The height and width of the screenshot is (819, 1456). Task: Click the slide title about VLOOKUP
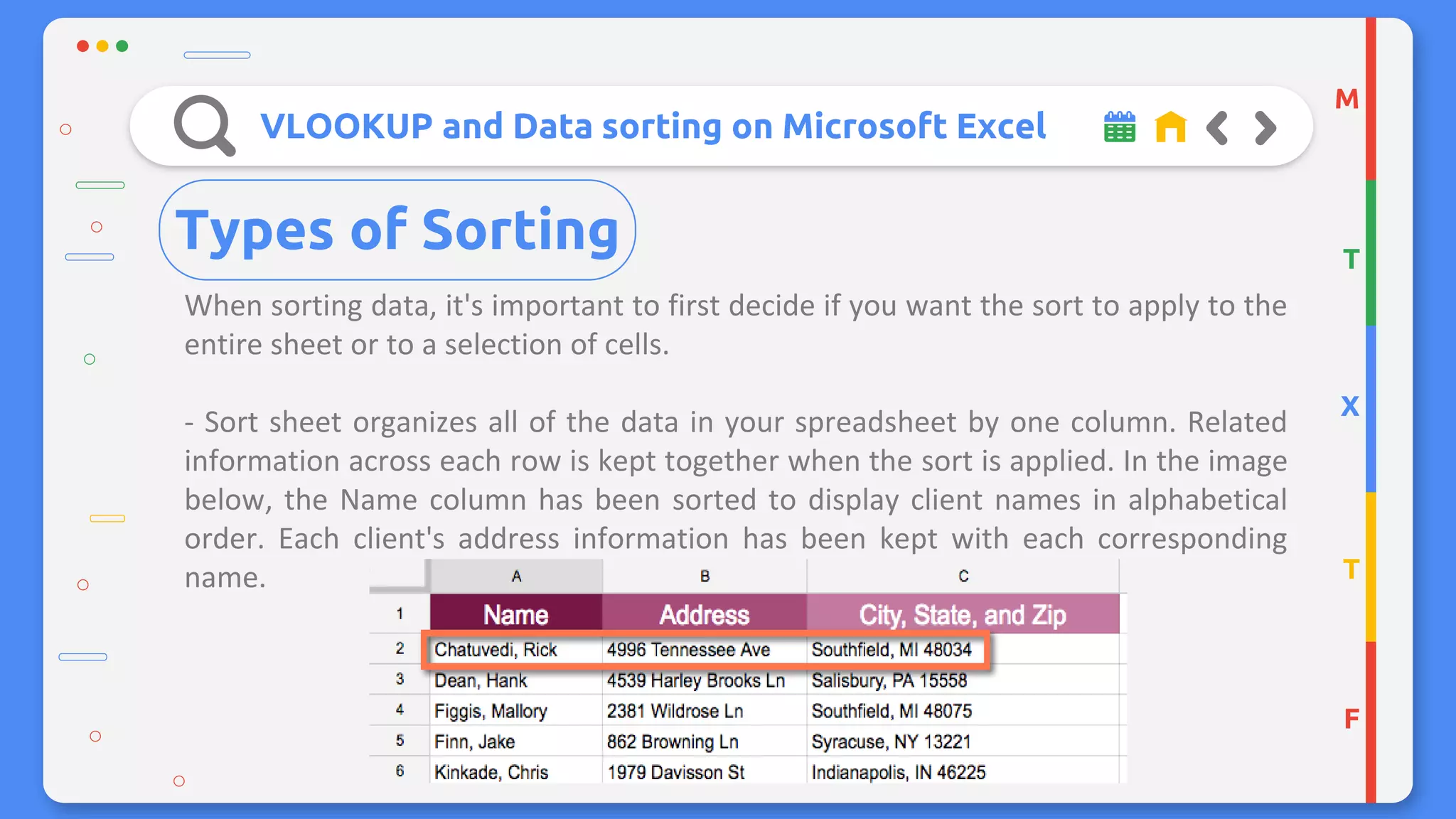pyautogui.click(x=653, y=127)
